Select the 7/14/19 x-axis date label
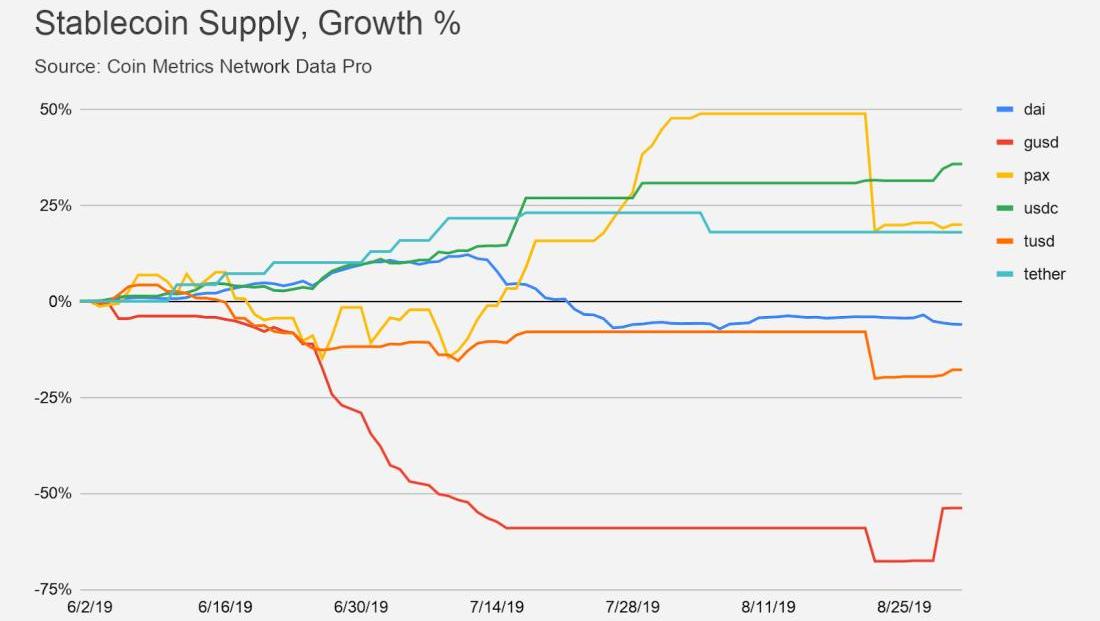 click(x=496, y=607)
